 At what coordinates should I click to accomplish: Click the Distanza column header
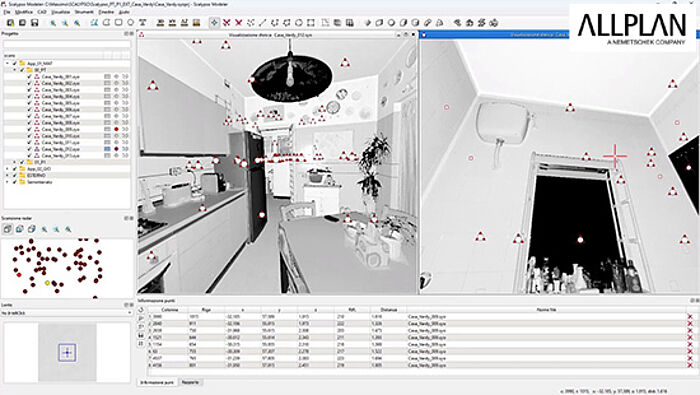[x=389, y=309]
